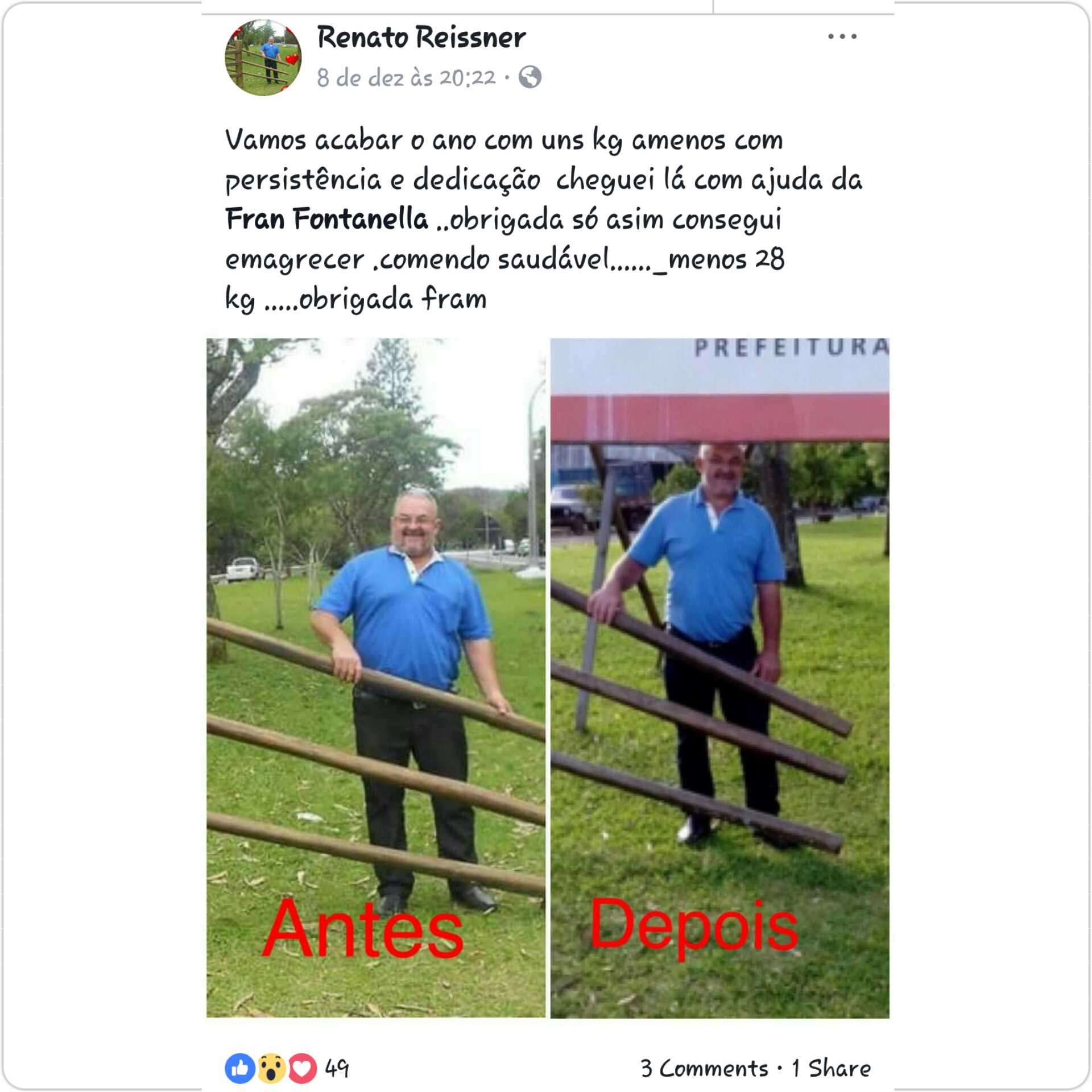Open the post timestamp 8 de dez

(406, 77)
